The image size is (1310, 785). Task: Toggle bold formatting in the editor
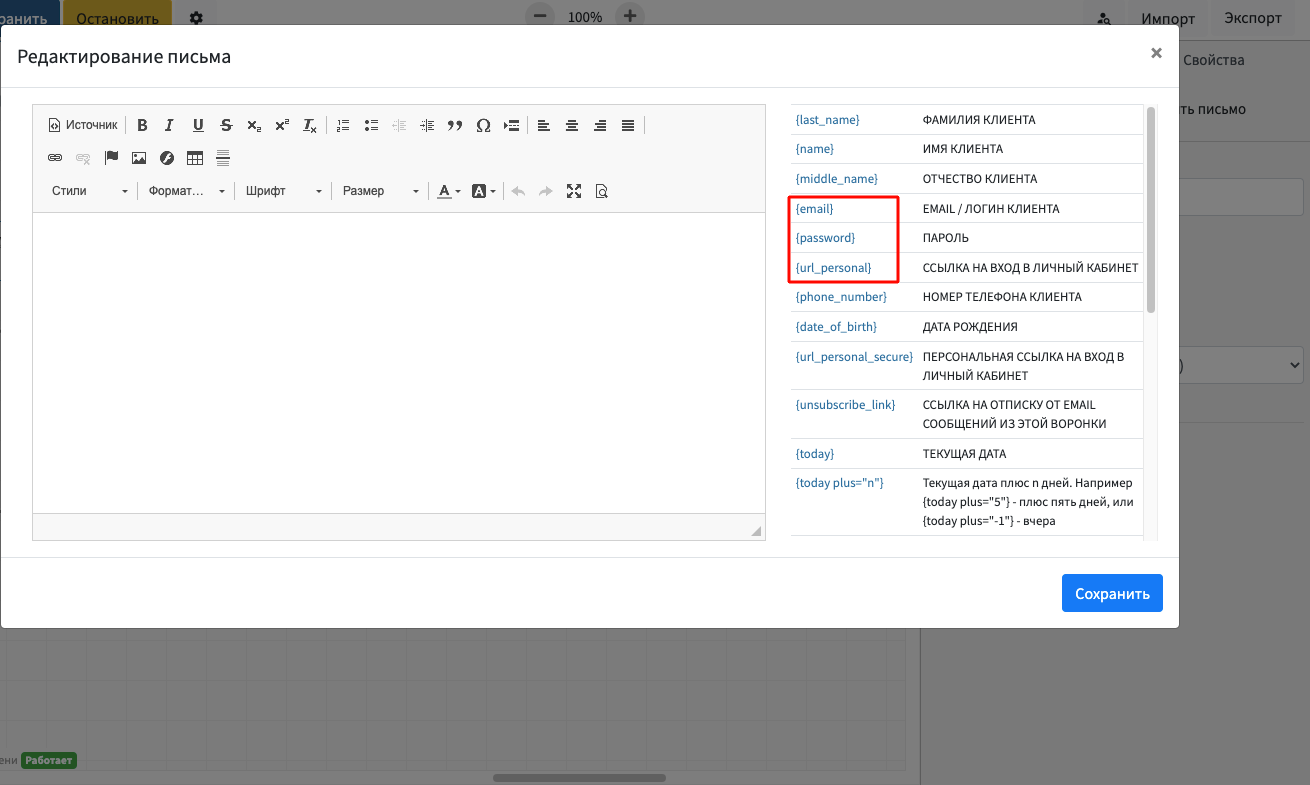[x=142, y=125]
